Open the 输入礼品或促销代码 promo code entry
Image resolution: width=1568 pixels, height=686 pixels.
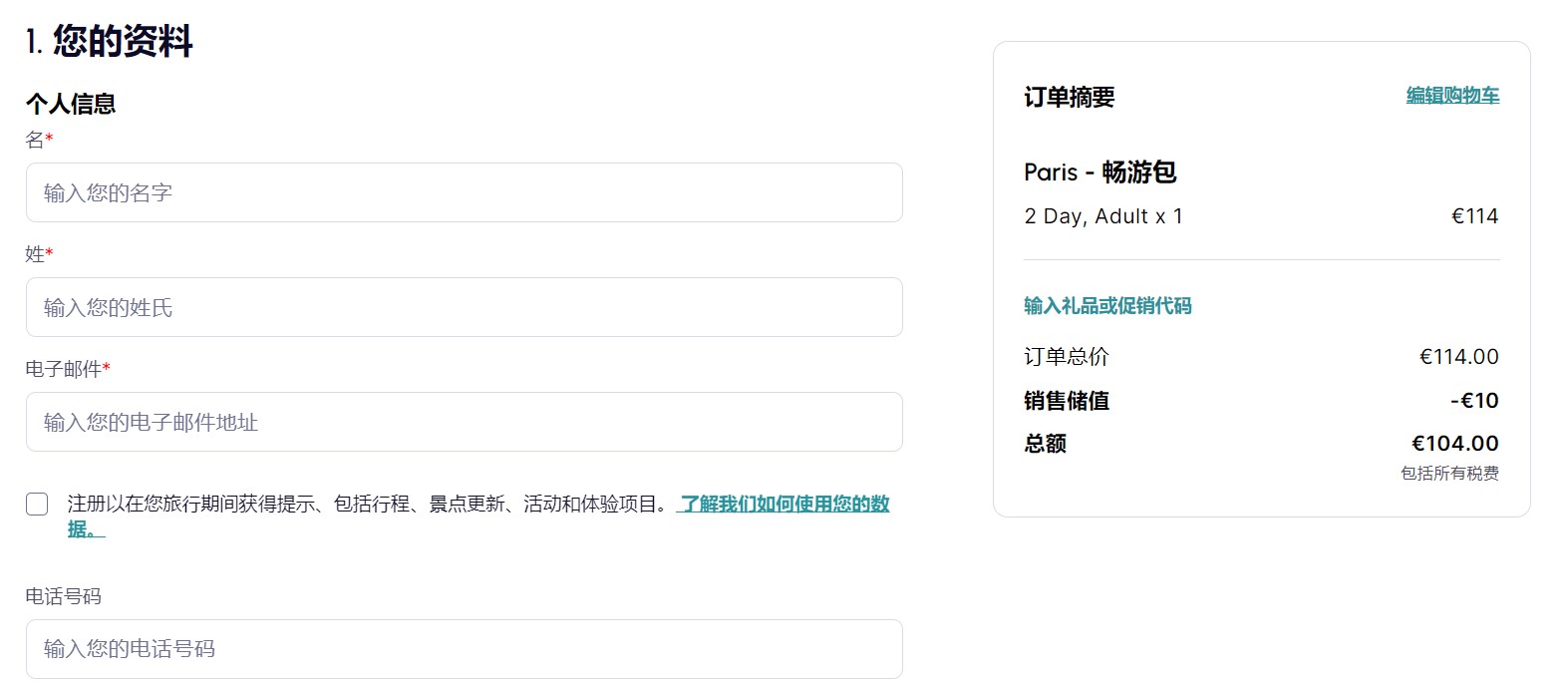coord(1107,306)
